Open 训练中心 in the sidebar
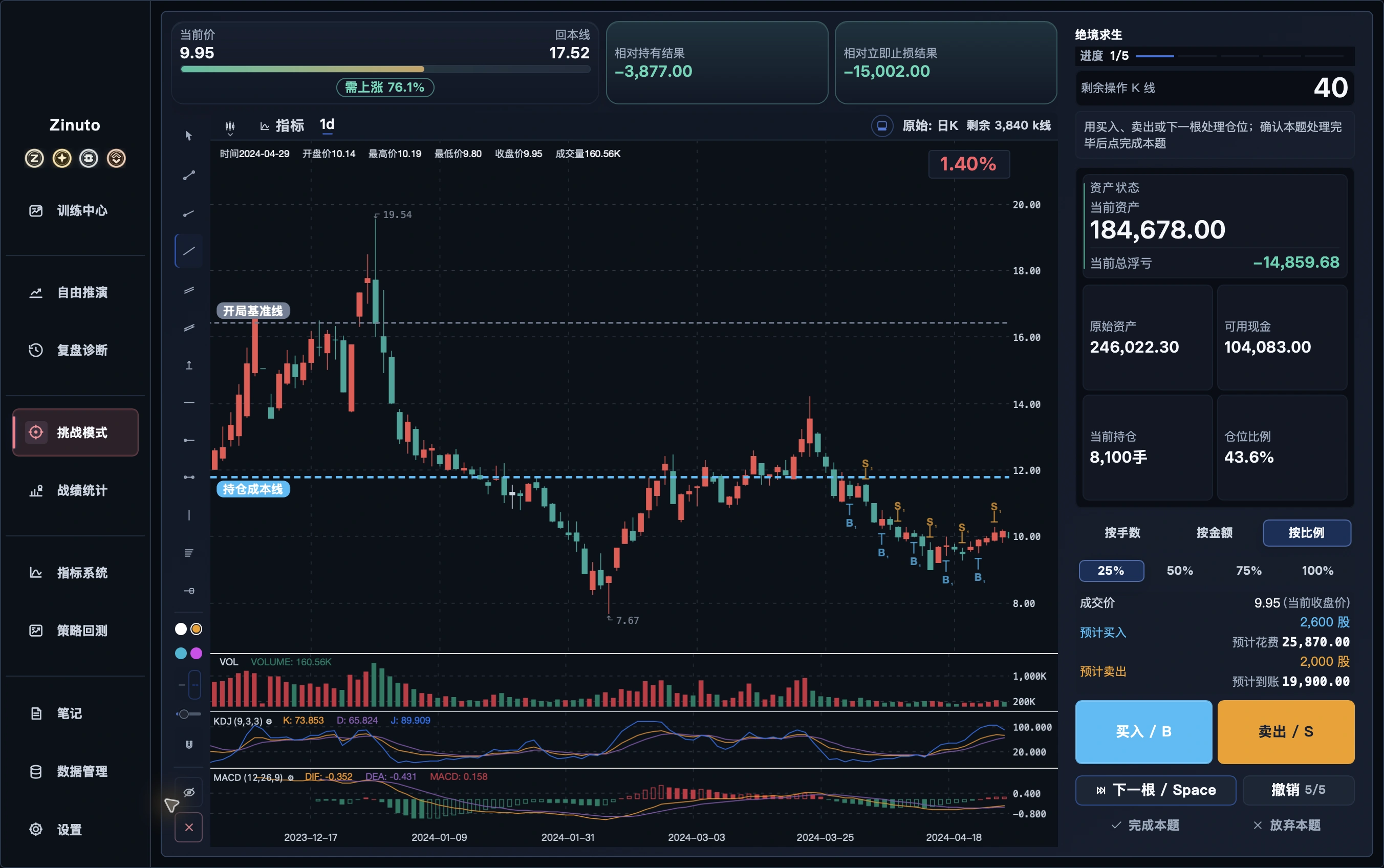The height and width of the screenshot is (868, 1384). [x=75, y=211]
